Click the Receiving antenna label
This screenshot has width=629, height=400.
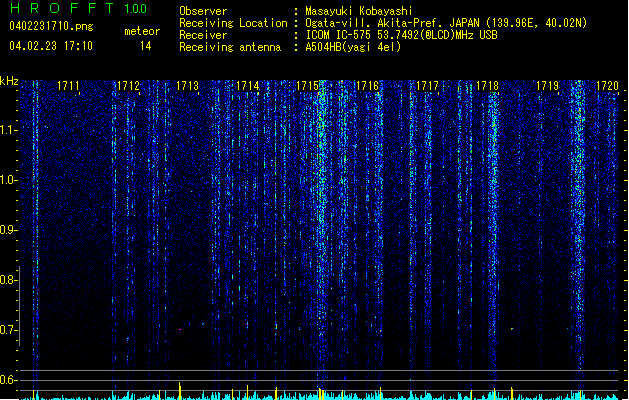(x=230, y=47)
